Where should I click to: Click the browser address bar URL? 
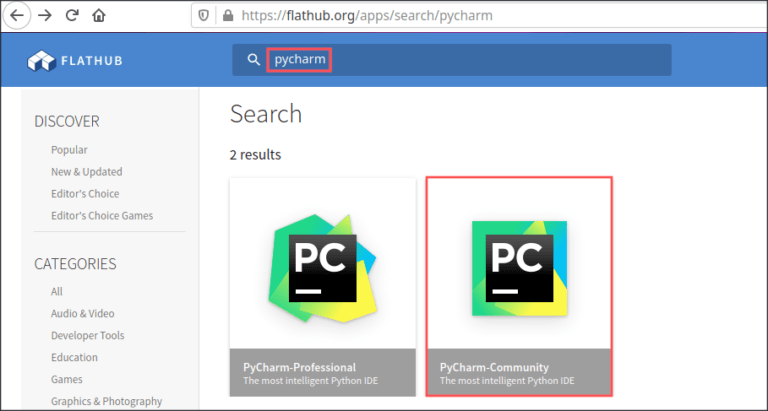point(367,16)
